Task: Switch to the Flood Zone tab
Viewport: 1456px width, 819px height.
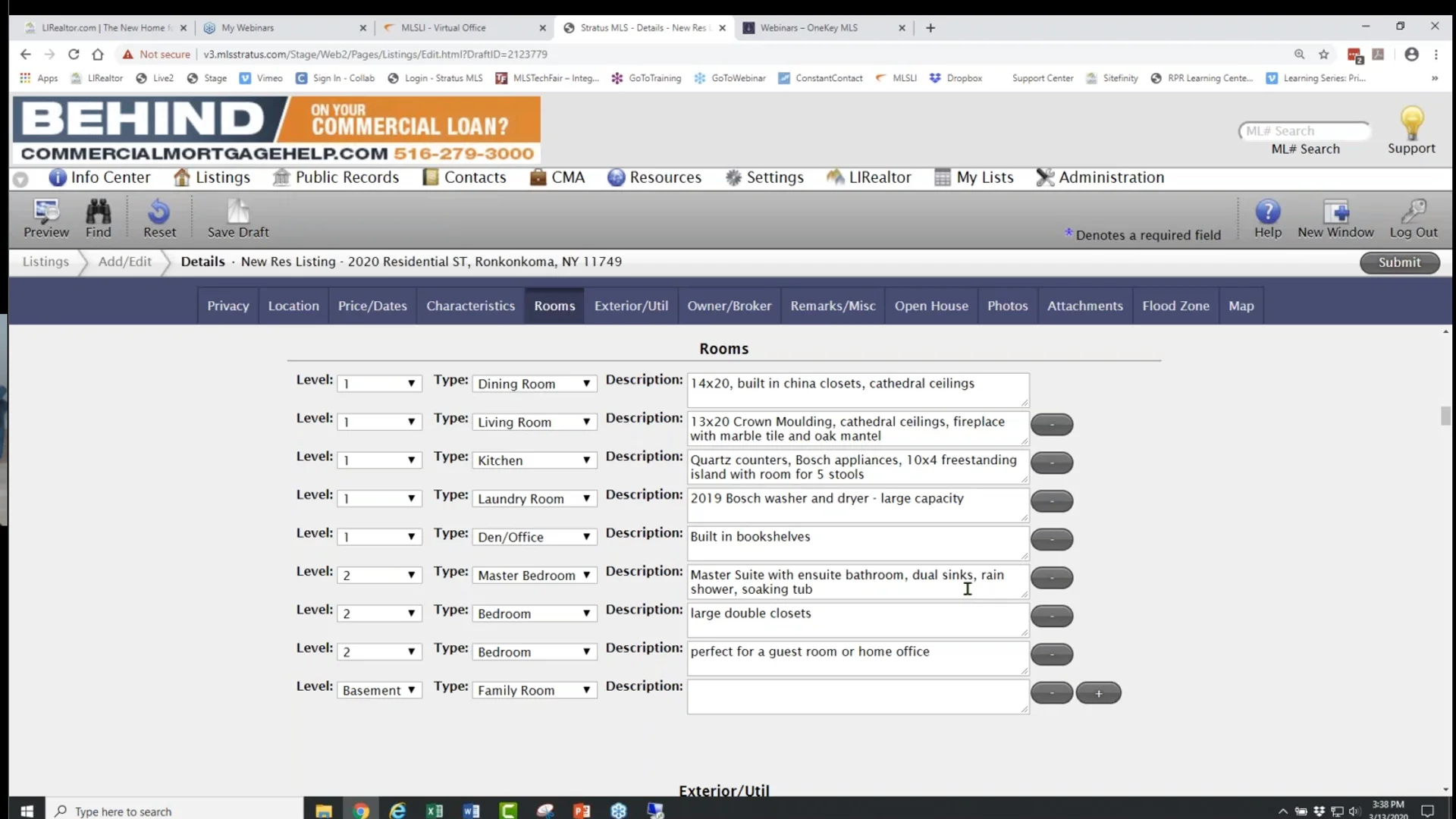Action: click(x=1175, y=306)
